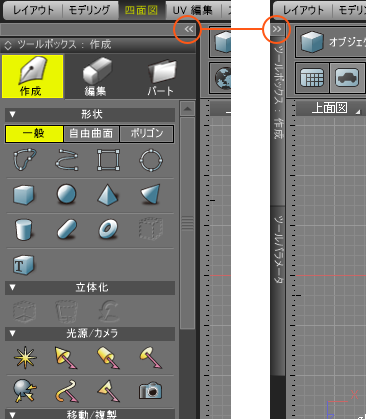
Task: Open the UV 編集 tab
Action: (192, 11)
